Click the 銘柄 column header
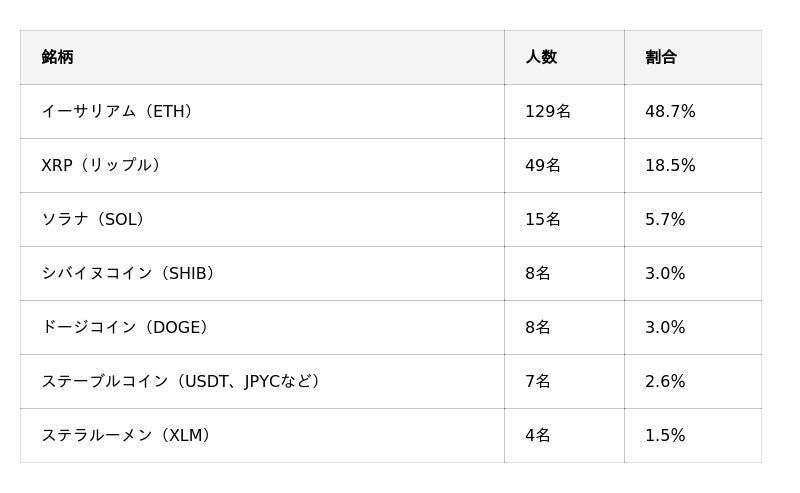The height and width of the screenshot is (493, 800). point(58,57)
